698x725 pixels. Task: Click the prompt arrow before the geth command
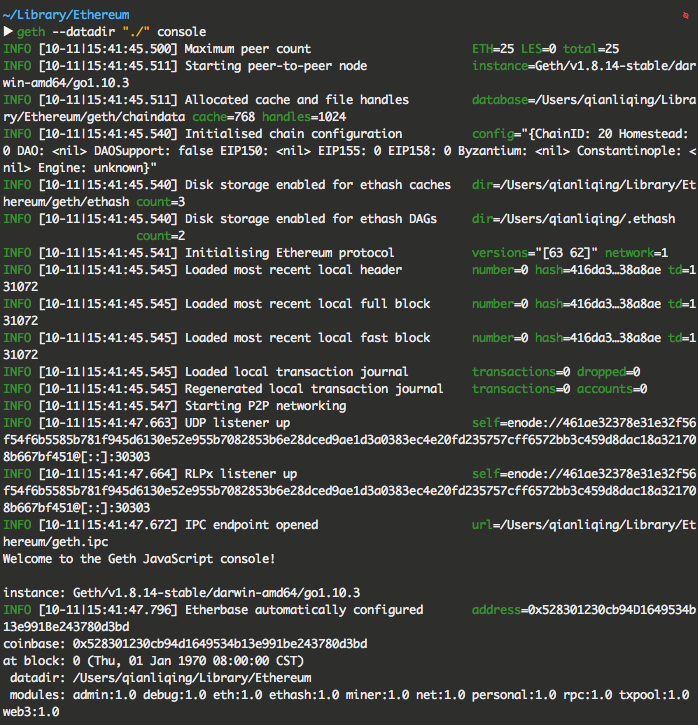(x=8, y=31)
